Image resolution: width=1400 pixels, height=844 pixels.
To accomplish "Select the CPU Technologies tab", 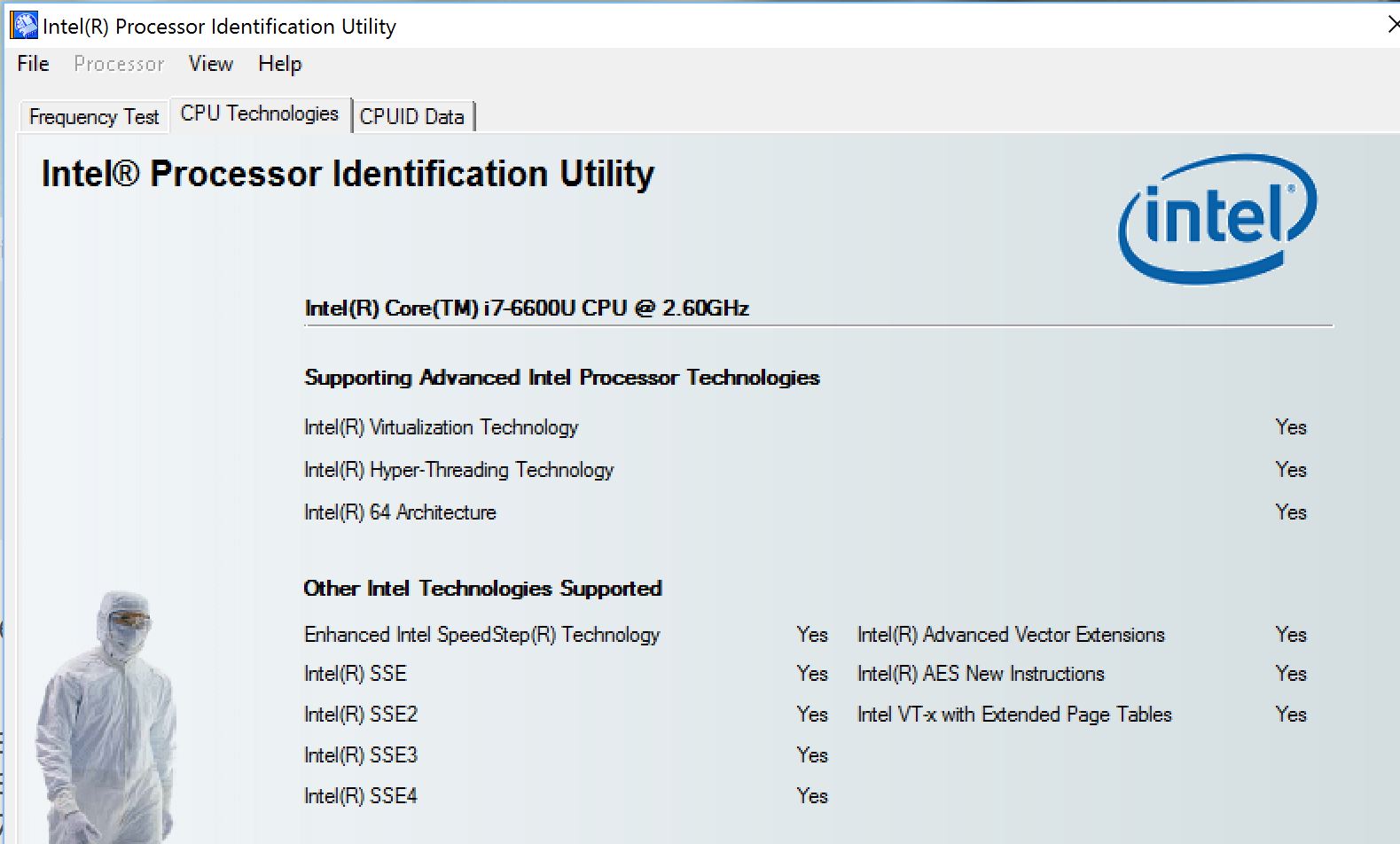I will [260, 113].
